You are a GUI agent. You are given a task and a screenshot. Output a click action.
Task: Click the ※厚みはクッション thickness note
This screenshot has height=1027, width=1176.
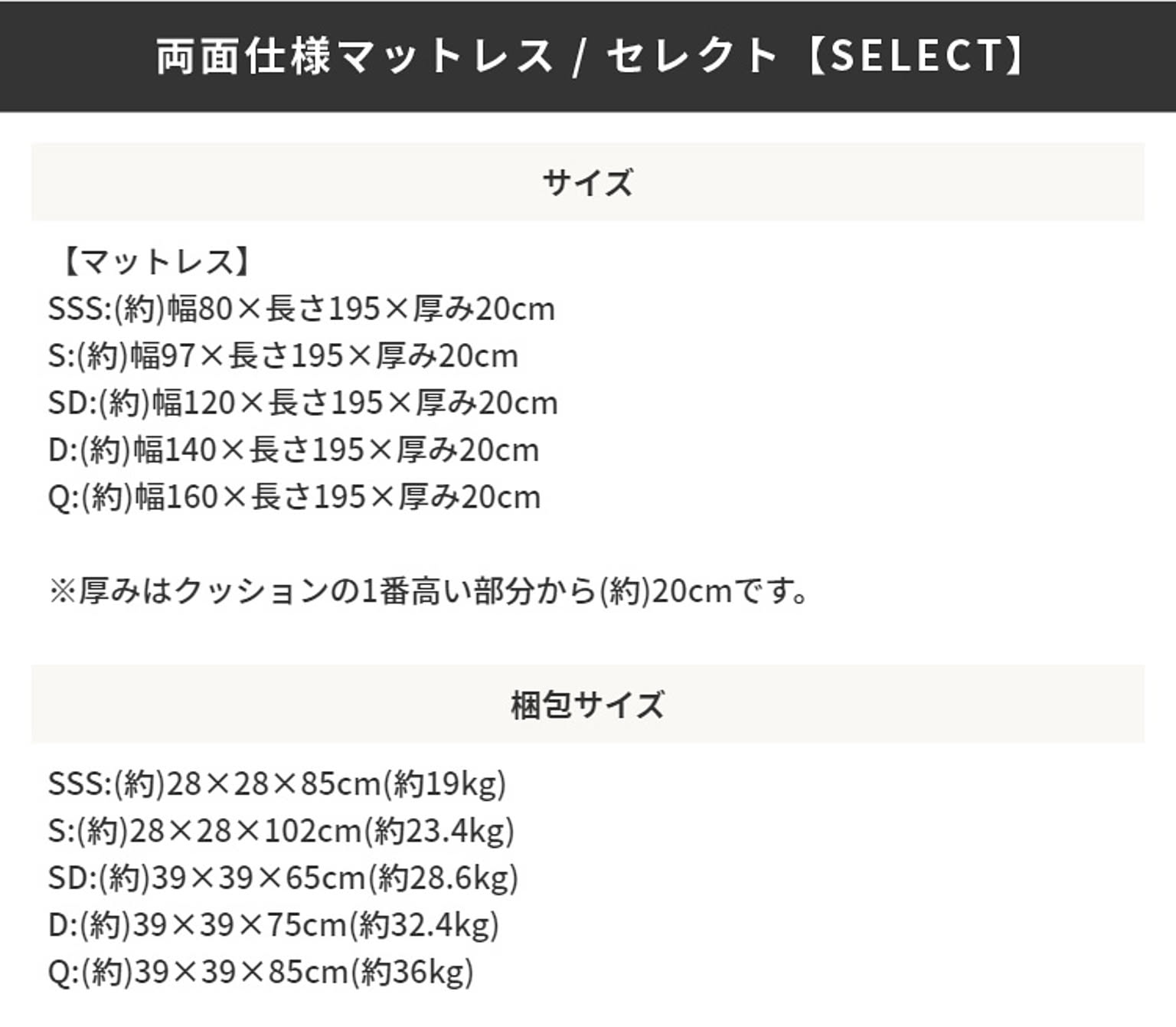(x=429, y=591)
